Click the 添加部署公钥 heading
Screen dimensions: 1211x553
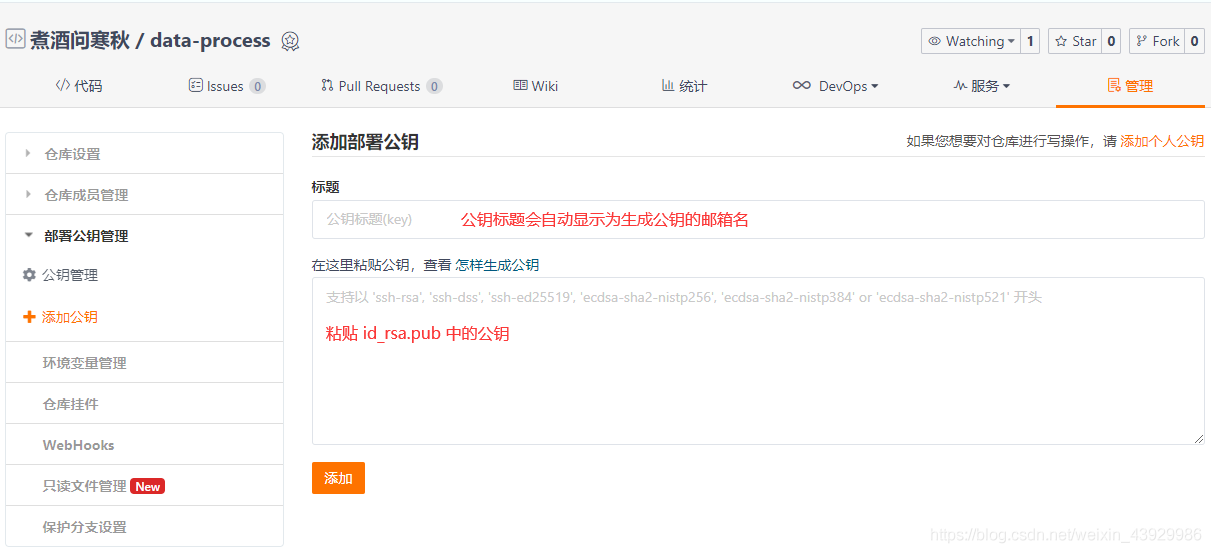tap(365, 142)
